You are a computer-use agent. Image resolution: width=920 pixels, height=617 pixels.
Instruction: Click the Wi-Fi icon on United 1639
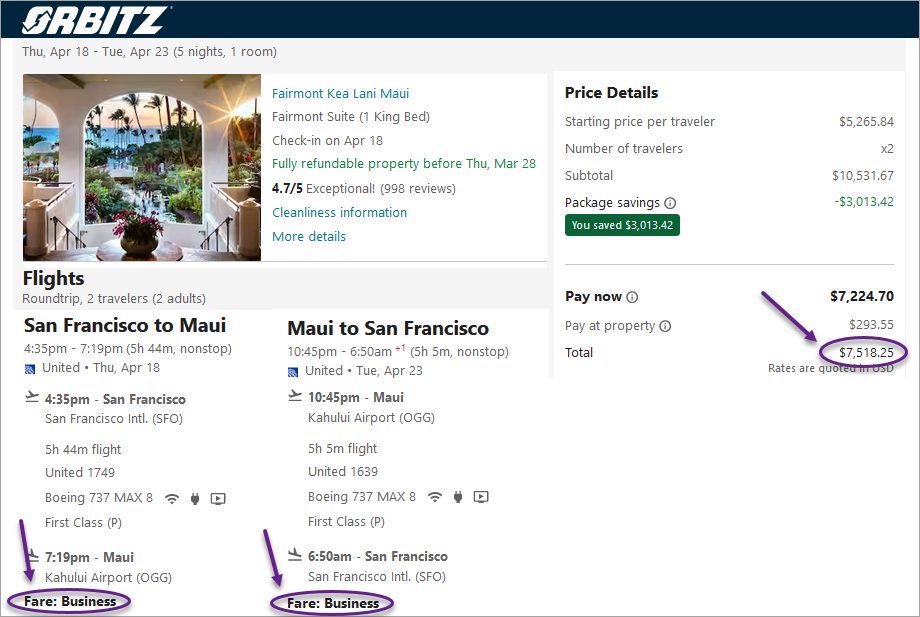coord(435,497)
